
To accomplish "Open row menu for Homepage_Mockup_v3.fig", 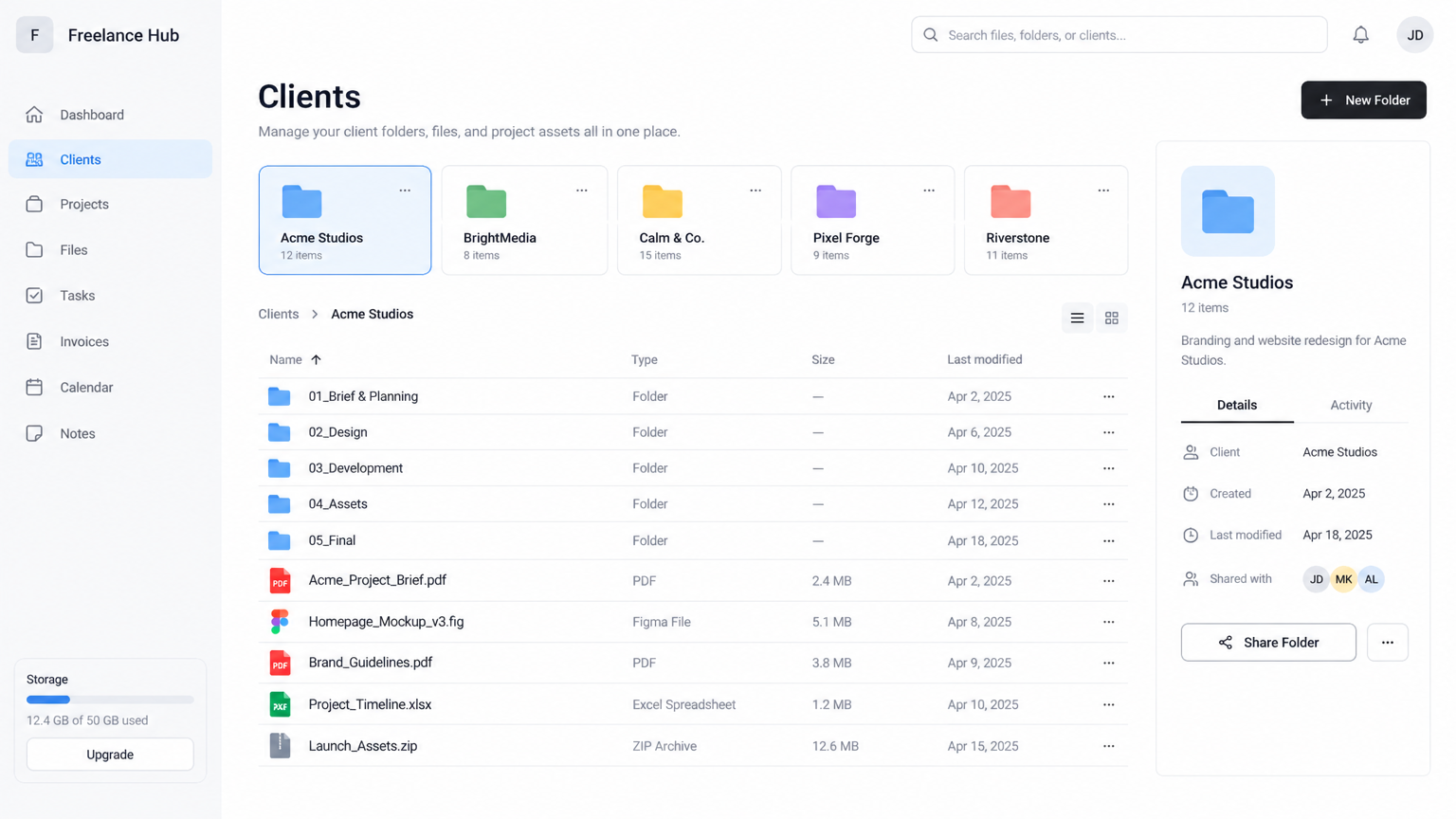I will (1108, 622).
